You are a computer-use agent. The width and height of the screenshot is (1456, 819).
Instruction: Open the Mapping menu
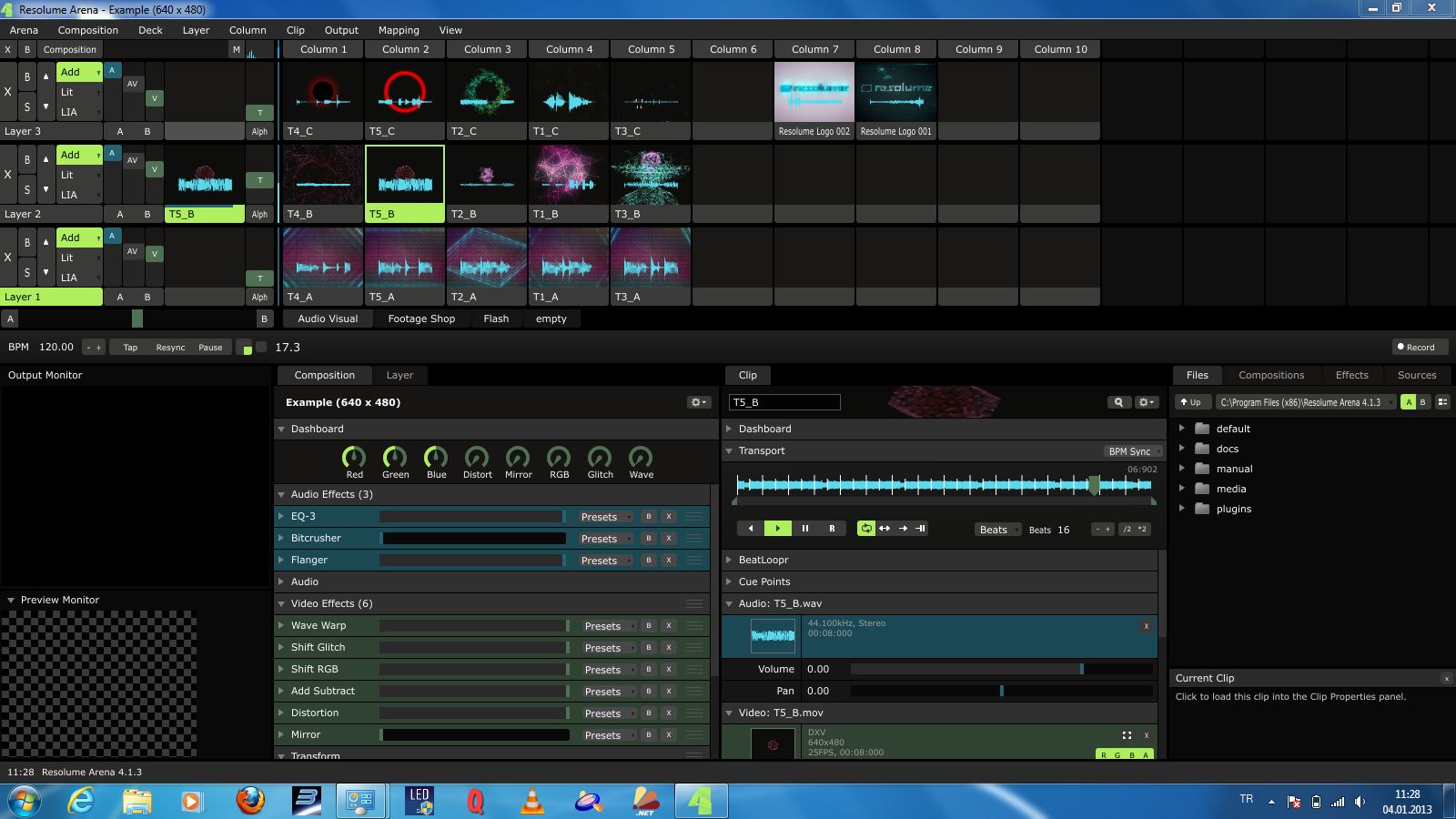tap(399, 30)
